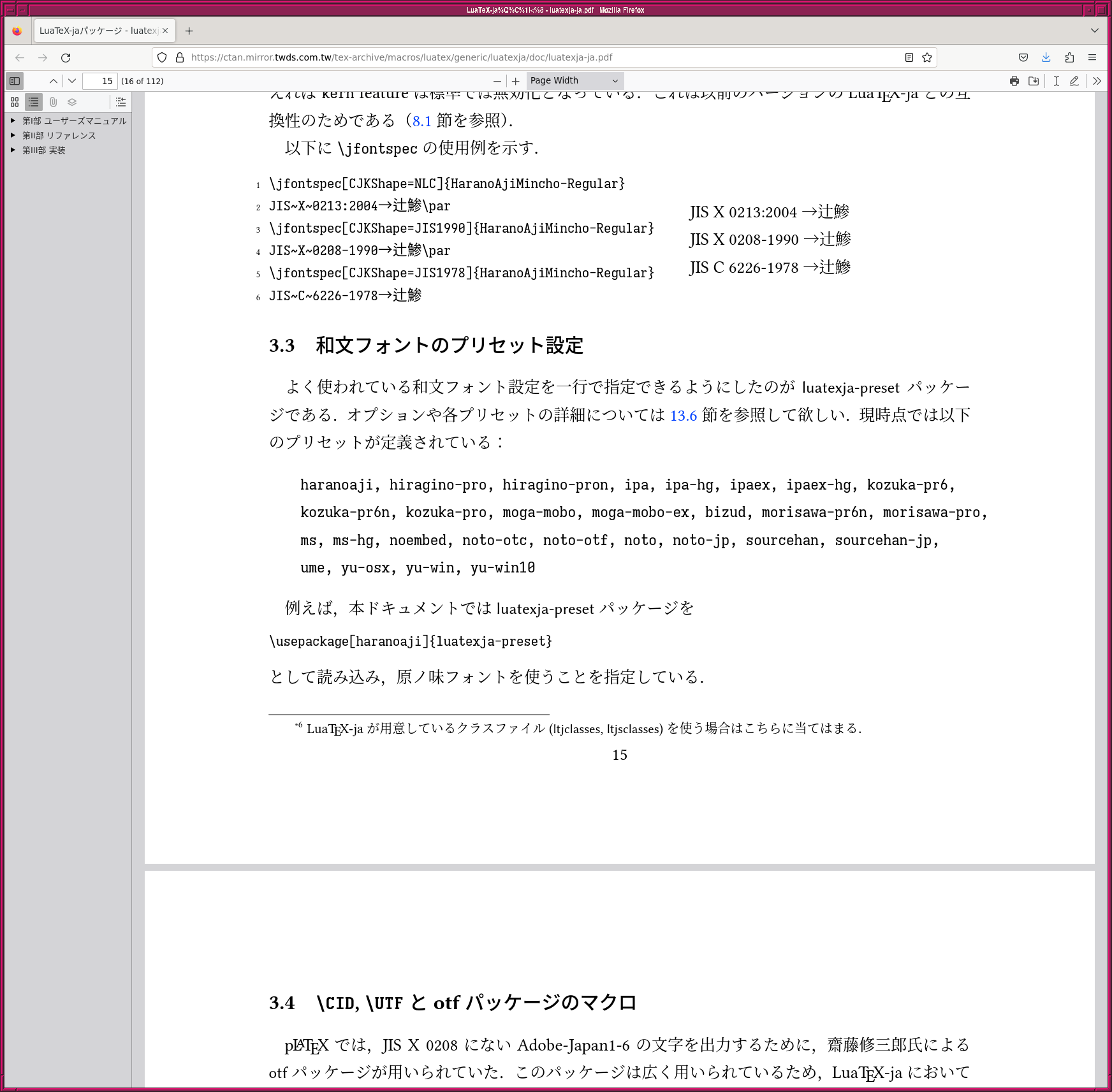The height and width of the screenshot is (1092, 1112).
Task: Open the Page Width zoom dropdown
Action: click(574, 81)
